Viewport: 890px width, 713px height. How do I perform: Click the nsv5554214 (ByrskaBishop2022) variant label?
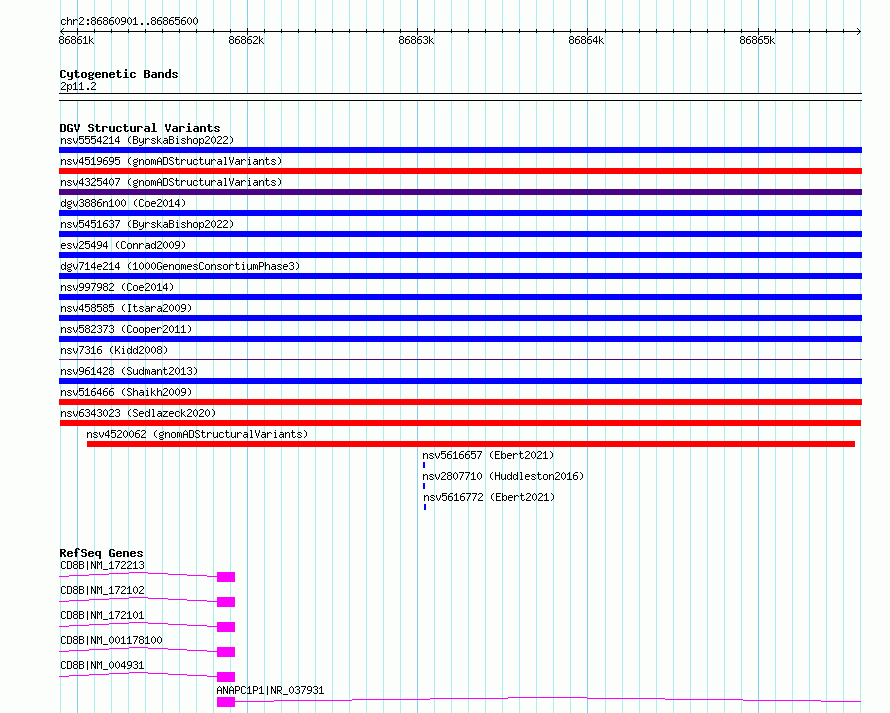click(147, 140)
